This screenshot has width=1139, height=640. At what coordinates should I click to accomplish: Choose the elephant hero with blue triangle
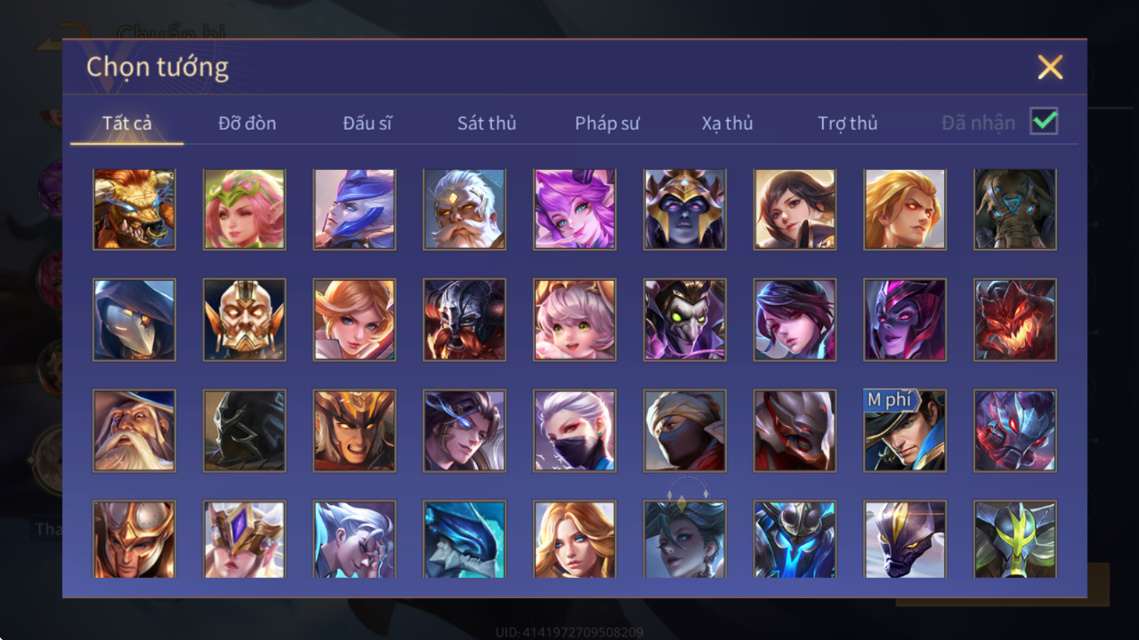coord(1015,209)
